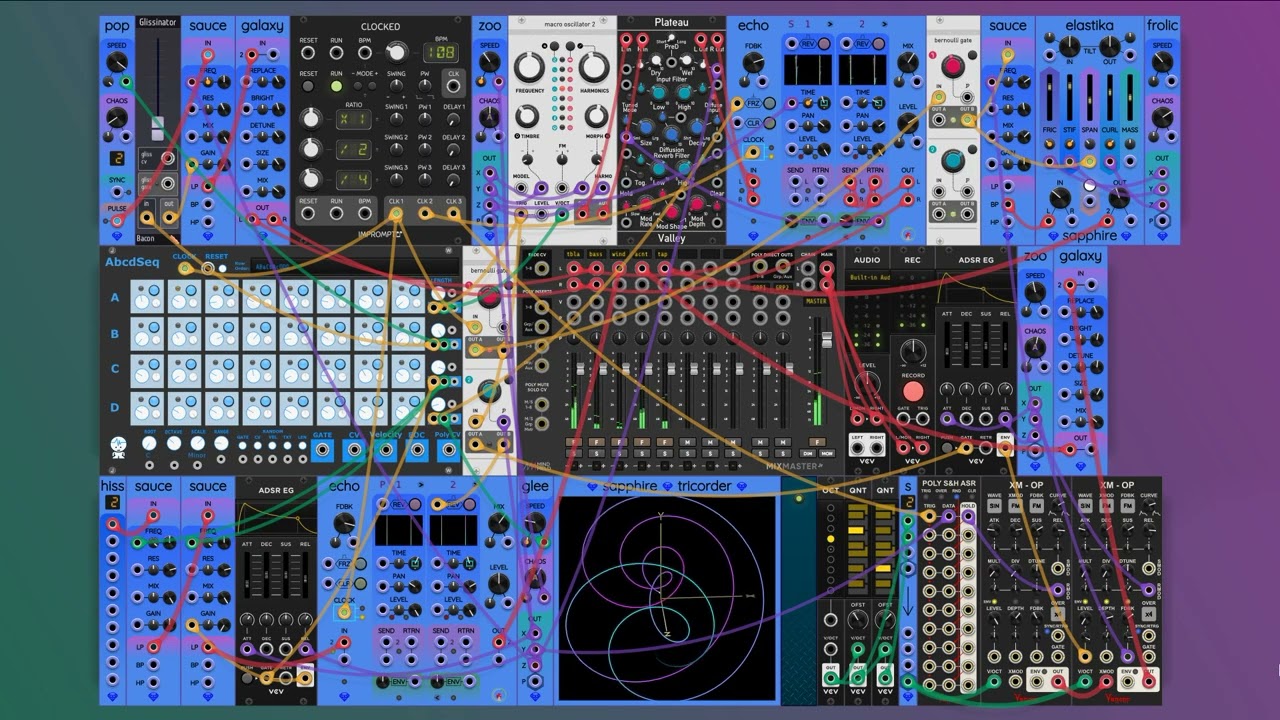This screenshot has height=720, width=1280.
Task: Click the green routing icon beside echo tap 1 TIME
Action: (824, 101)
